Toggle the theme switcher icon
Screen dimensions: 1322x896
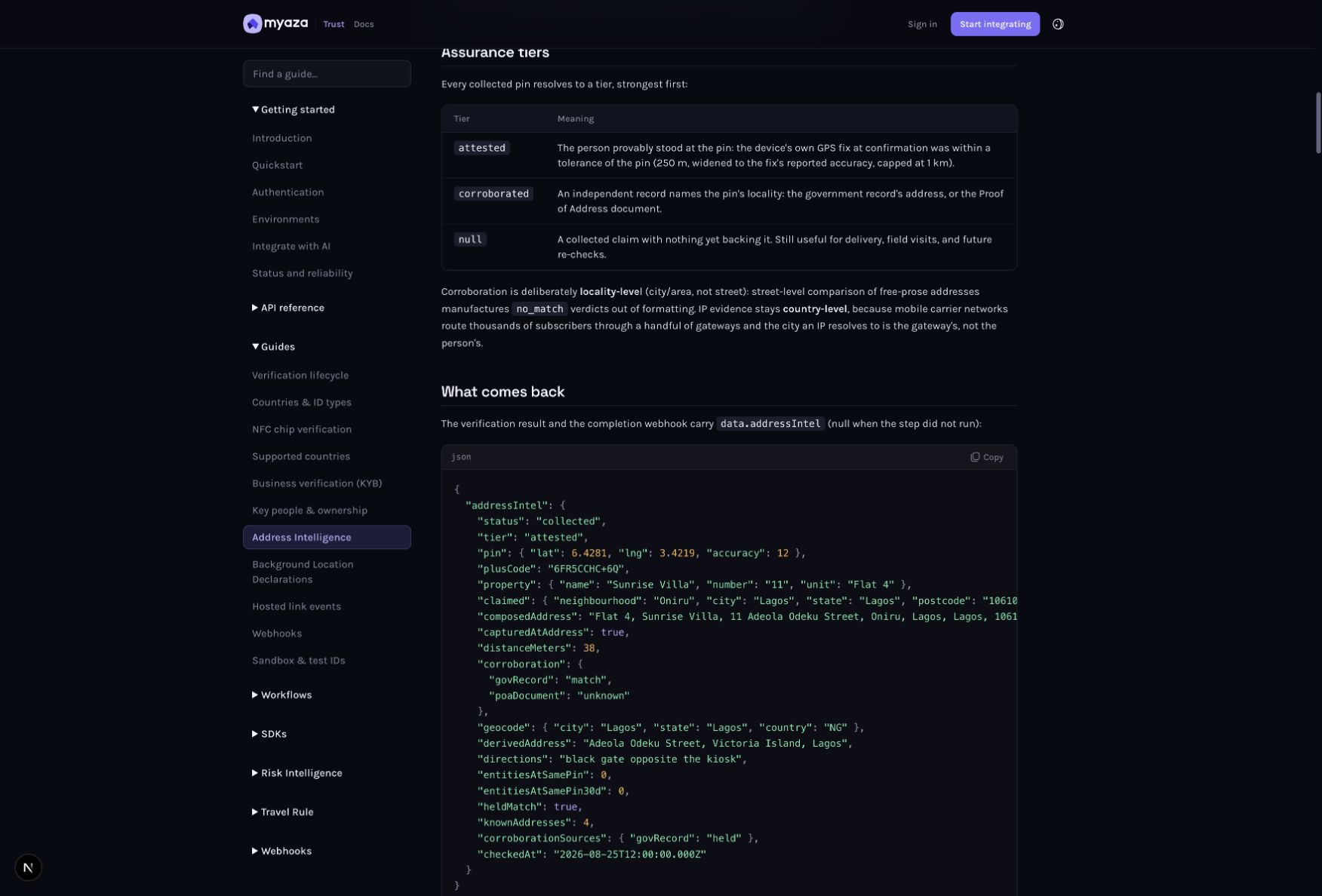click(1058, 24)
